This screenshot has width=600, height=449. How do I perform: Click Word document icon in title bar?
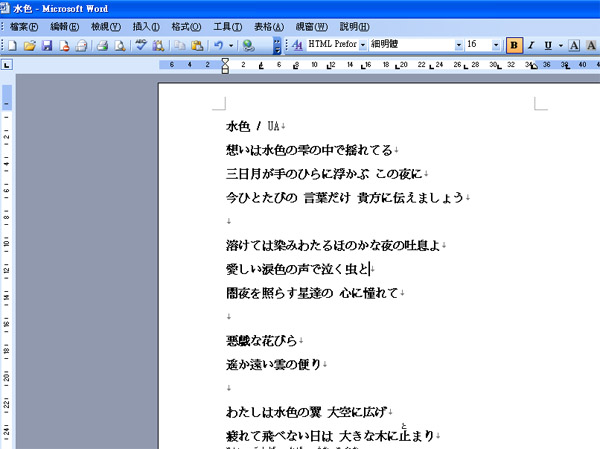click(5, 8)
